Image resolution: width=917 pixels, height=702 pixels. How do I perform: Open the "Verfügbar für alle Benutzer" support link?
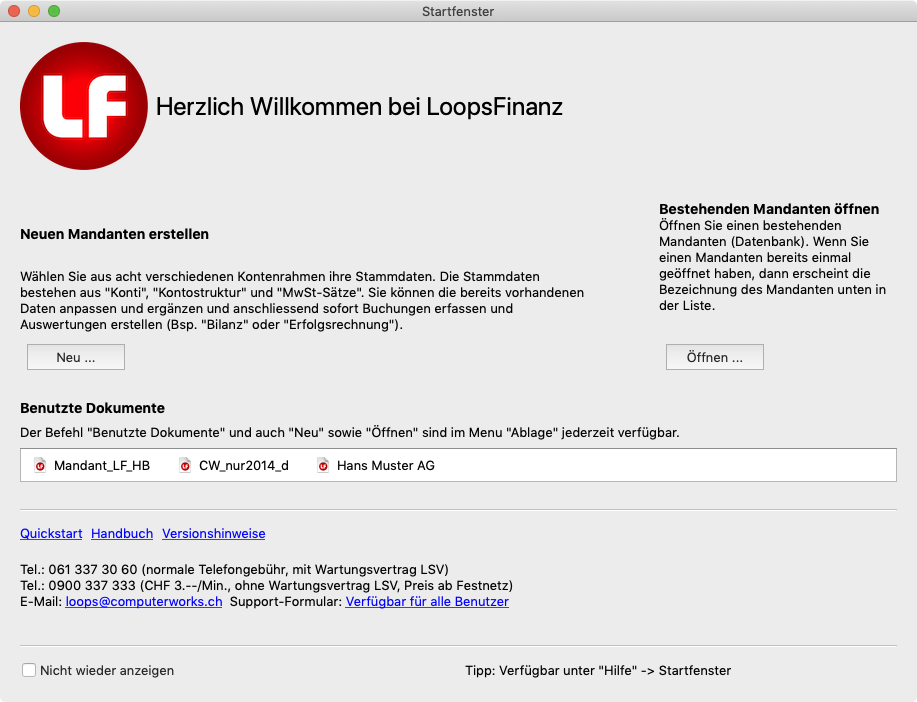tap(427, 601)
